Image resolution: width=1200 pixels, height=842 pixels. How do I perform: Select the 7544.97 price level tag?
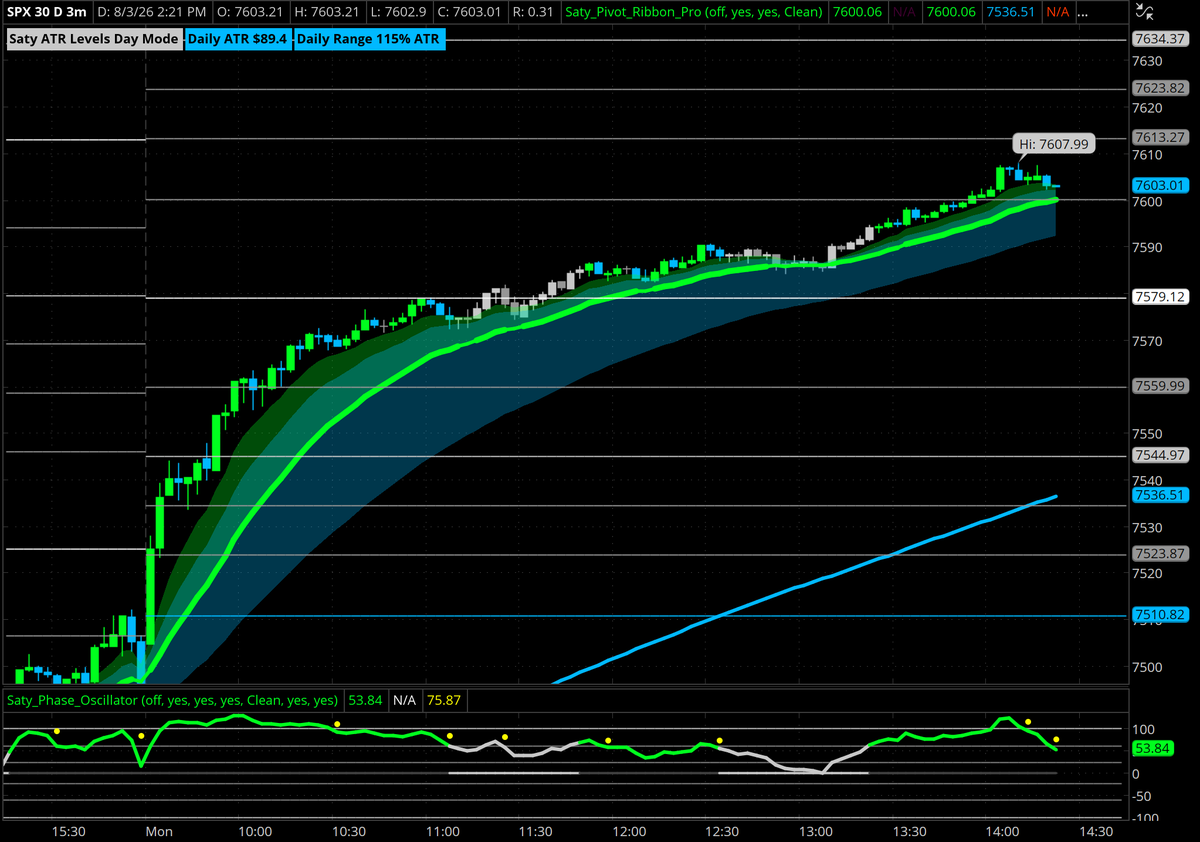[1160, 454]
